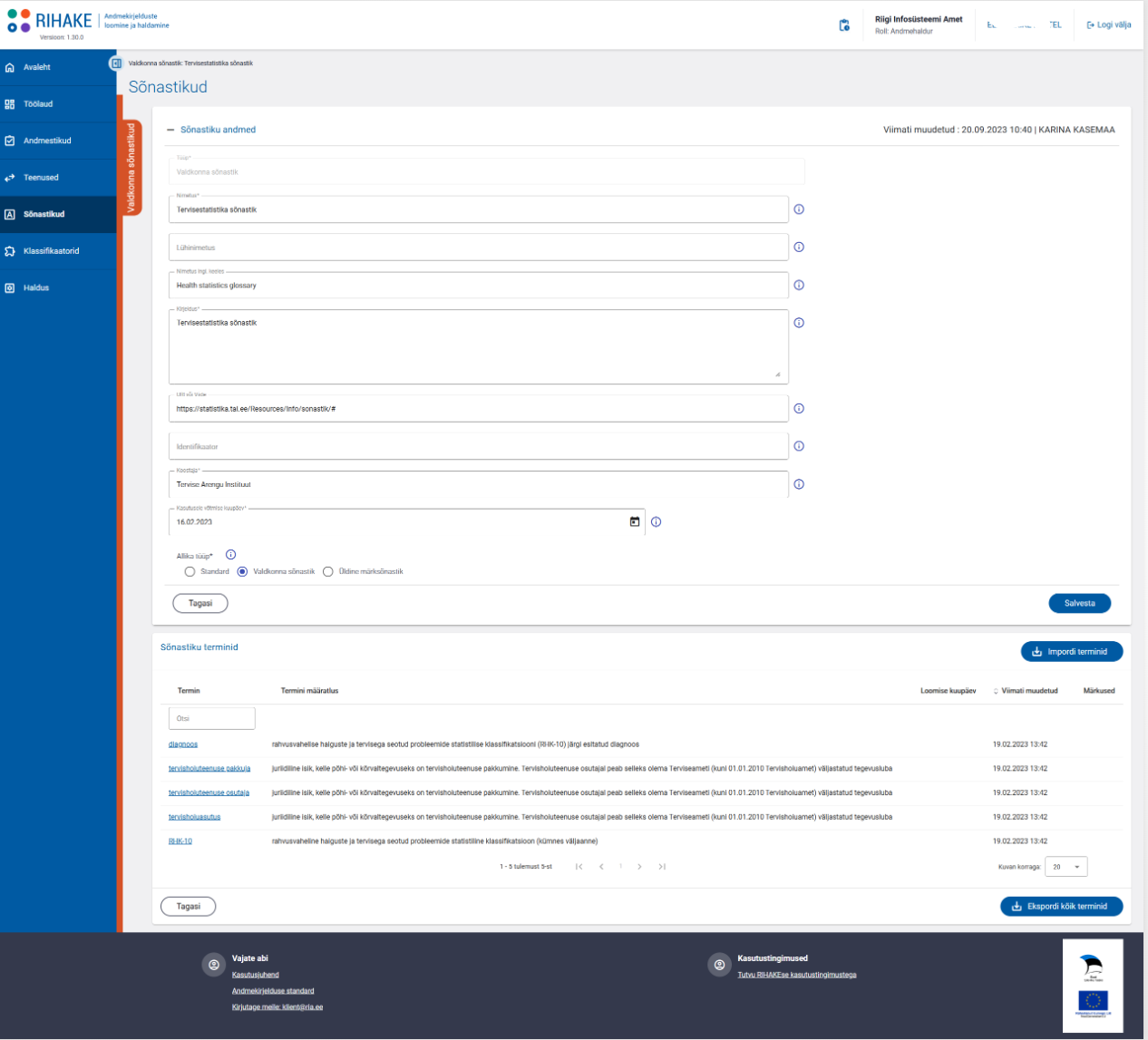
Task: Toggle the sidebar collapse icon beside breadcrumb
Action: [x=116, y=63]
